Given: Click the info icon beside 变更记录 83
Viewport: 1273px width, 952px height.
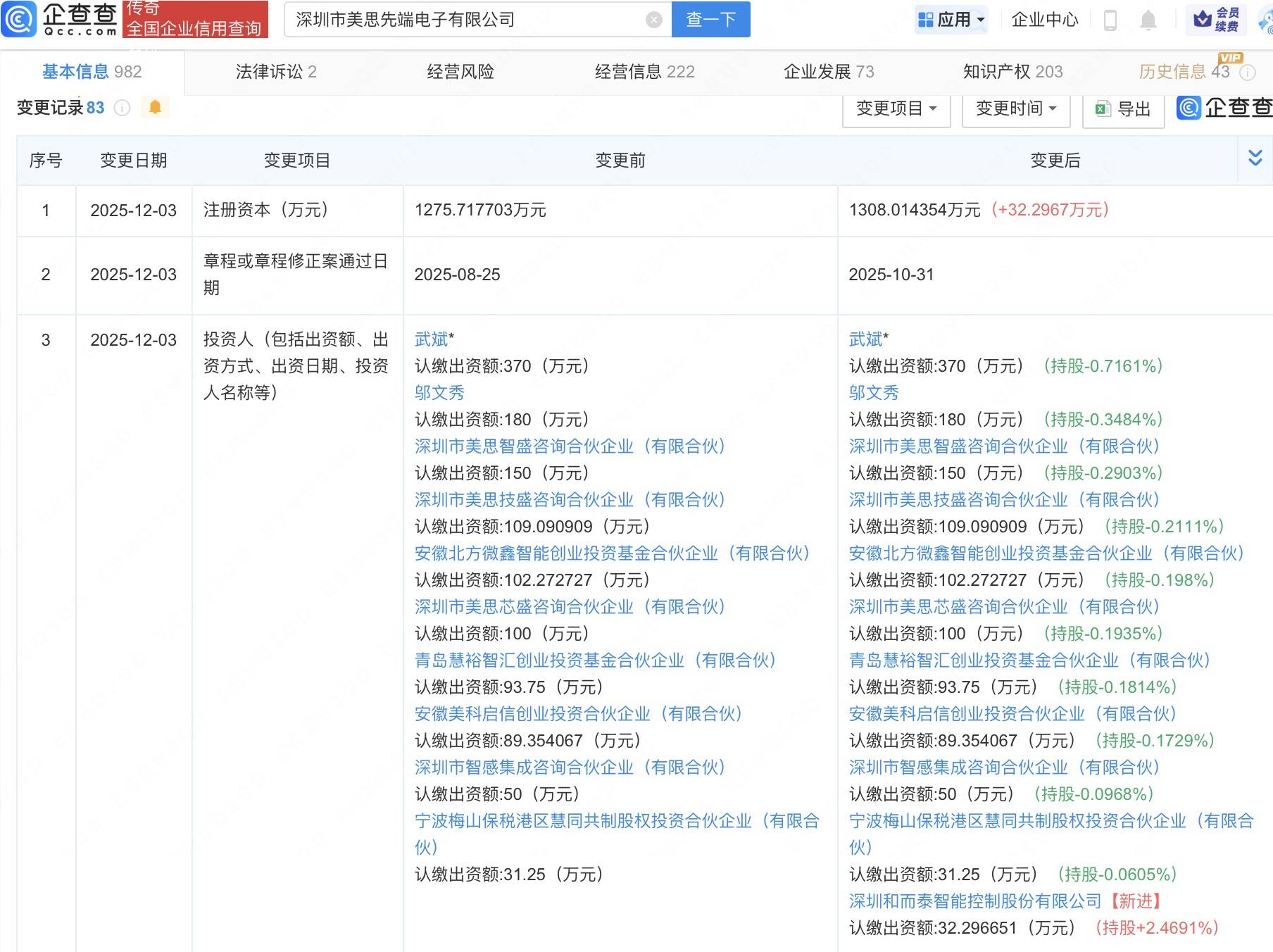Looking at the screenshot, I should pos(122,108).
